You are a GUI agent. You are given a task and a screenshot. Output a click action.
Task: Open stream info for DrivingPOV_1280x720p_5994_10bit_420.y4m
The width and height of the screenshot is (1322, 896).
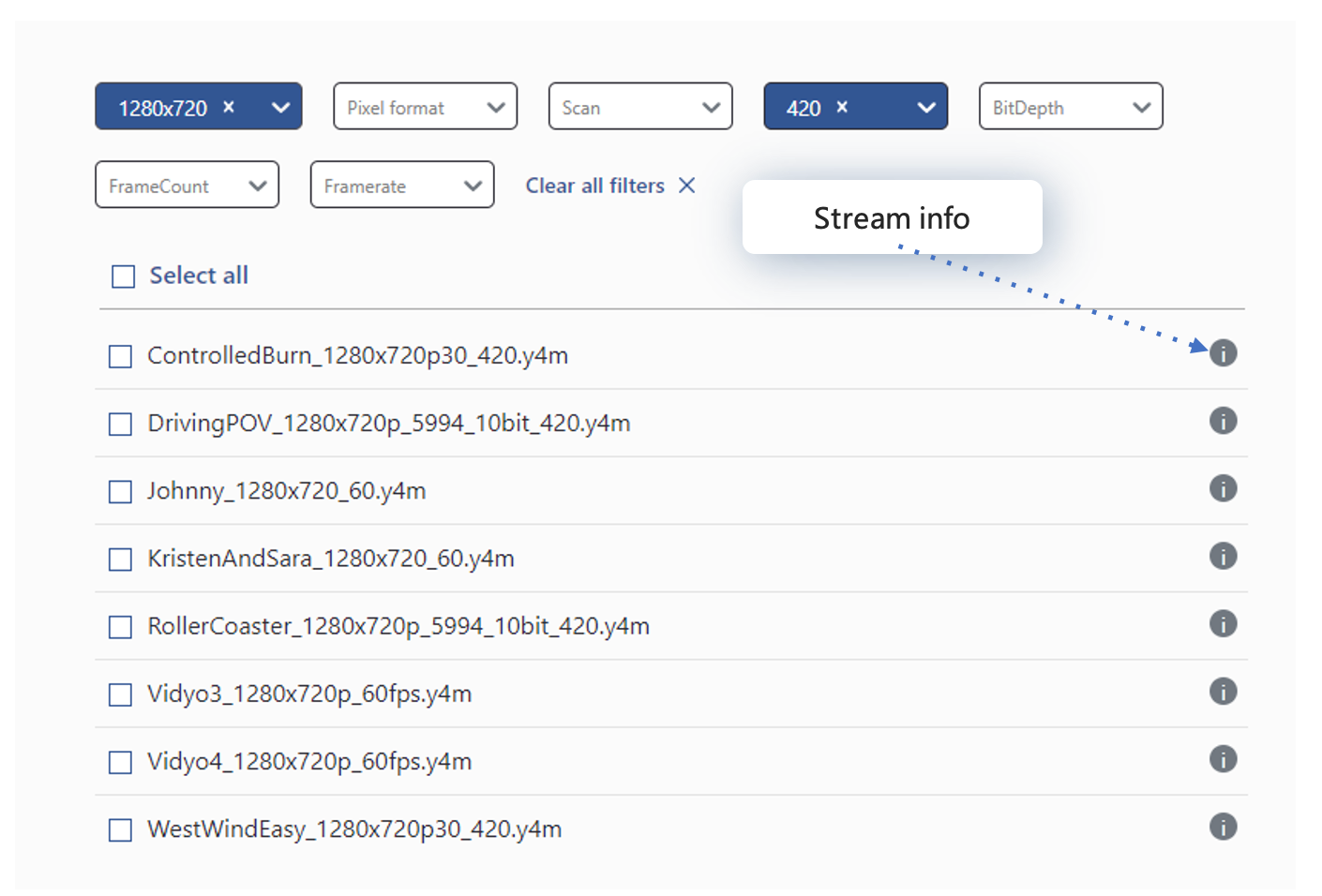(1223, 421)
